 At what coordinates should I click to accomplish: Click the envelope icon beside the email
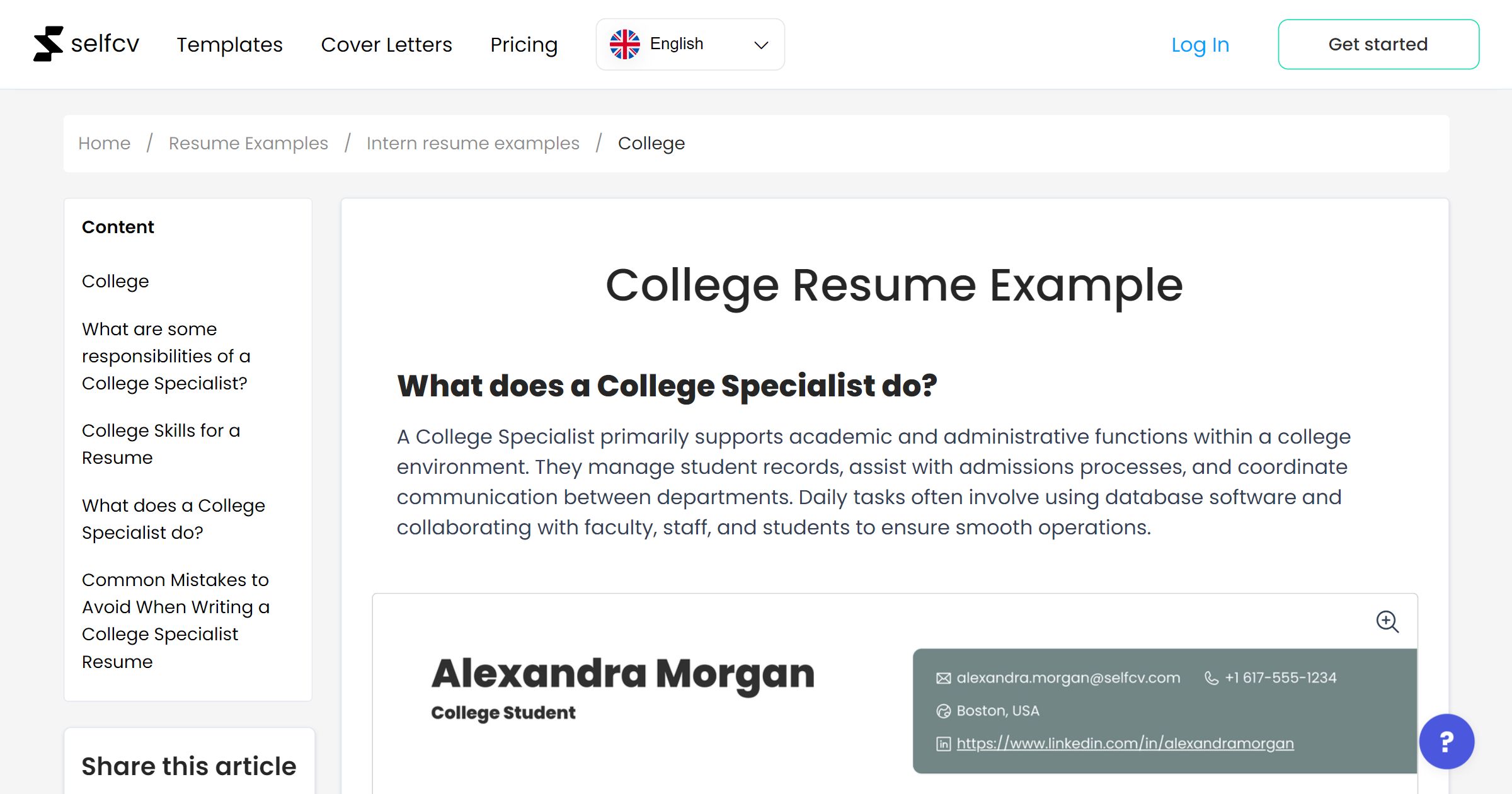pyautogui.click(x=942, y=677)
